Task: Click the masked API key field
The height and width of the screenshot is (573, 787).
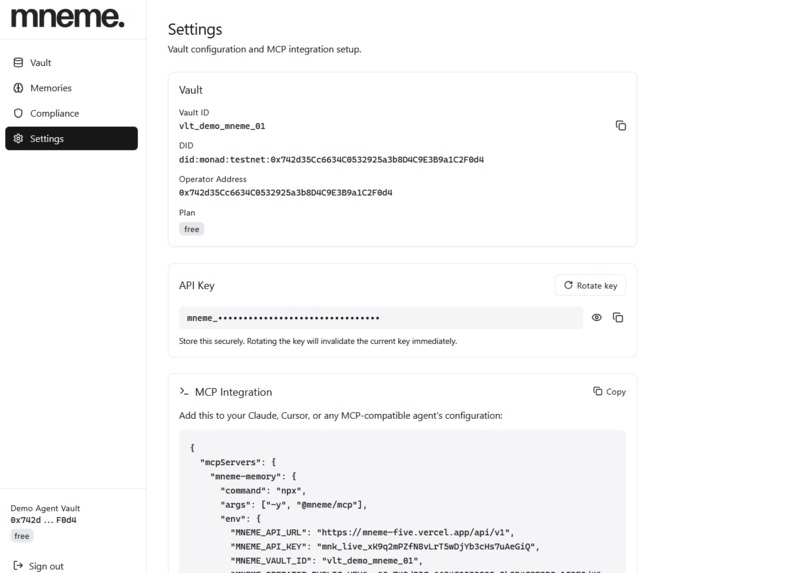Action: click(x=380, y=318)
